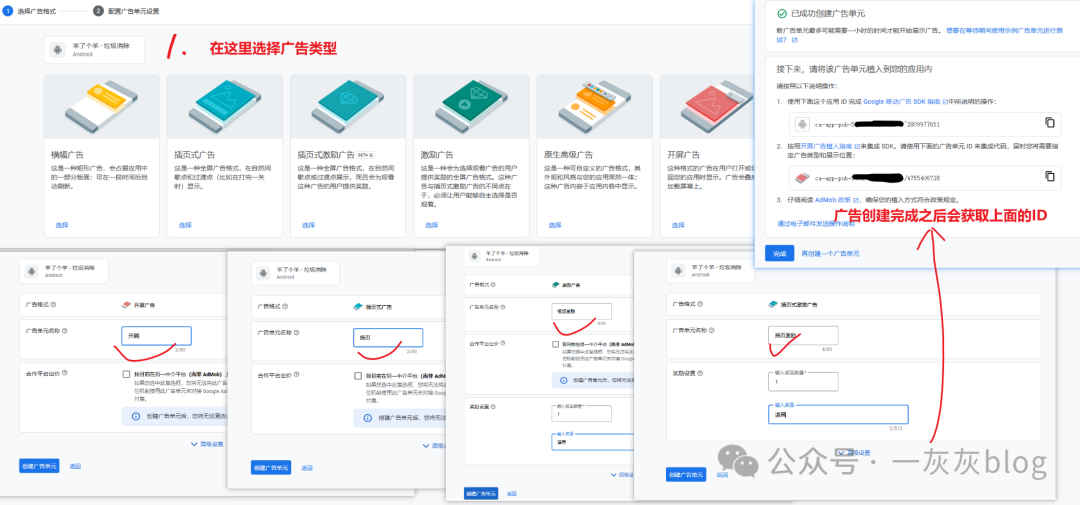Click 选择 under 横幅广告
This screenshot has height=505, width=1080.
pos(61,225)
